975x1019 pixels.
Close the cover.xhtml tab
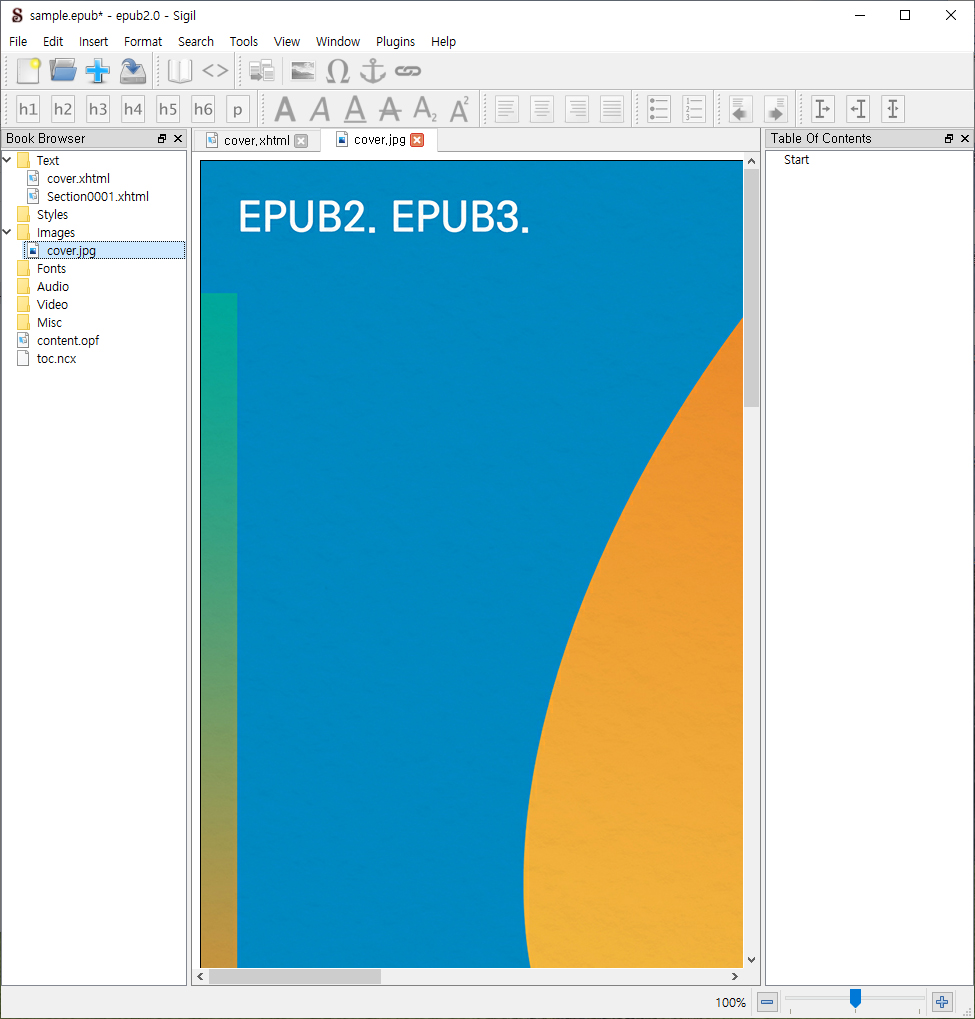(301, 141)
